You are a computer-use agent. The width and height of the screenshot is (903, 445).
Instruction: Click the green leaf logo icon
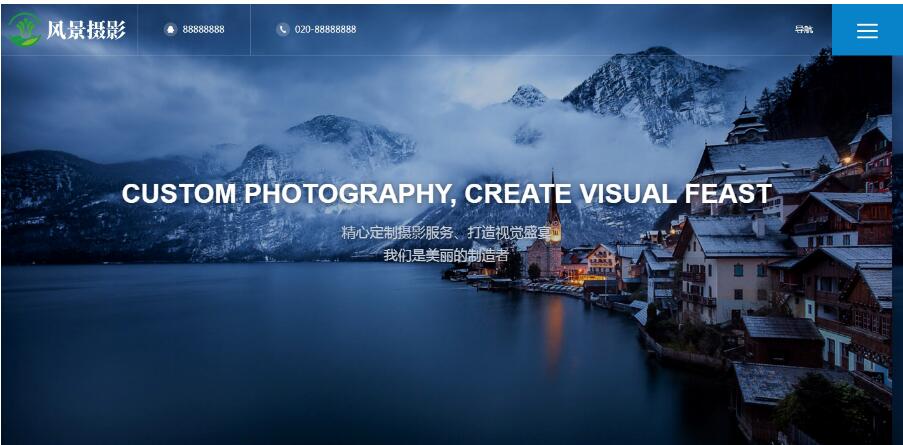(24, 29)
